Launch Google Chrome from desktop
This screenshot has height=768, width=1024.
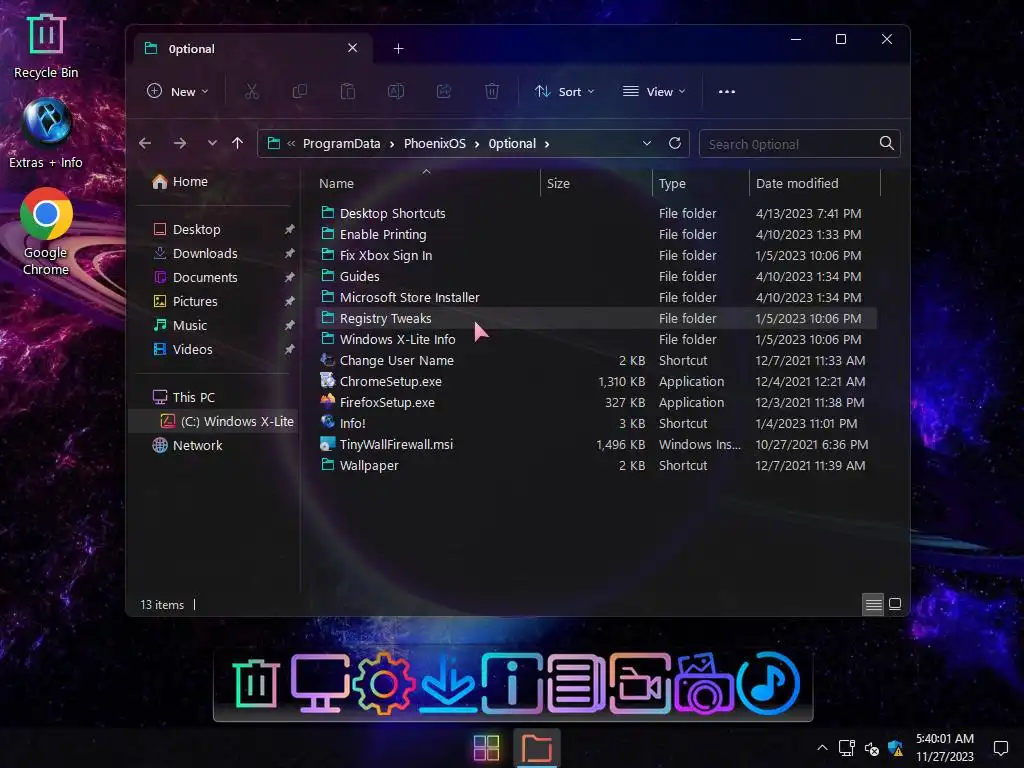tap(46, 232)
